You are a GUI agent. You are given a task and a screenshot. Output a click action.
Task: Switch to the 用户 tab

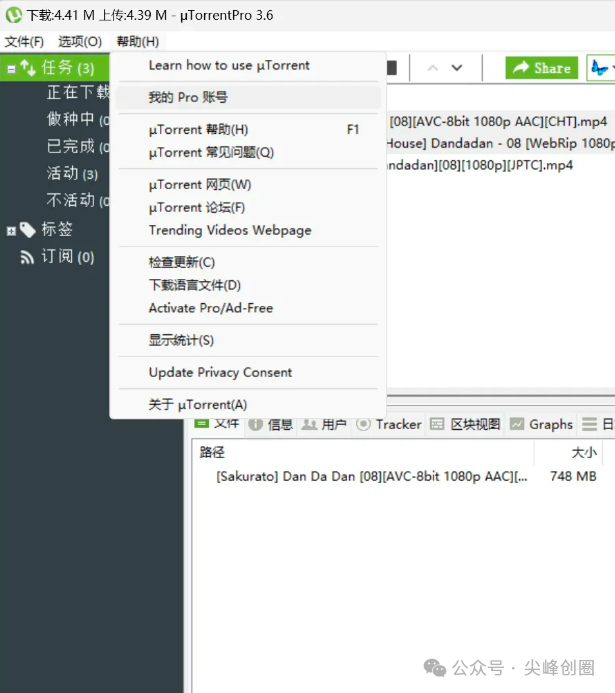click(323, 425)
